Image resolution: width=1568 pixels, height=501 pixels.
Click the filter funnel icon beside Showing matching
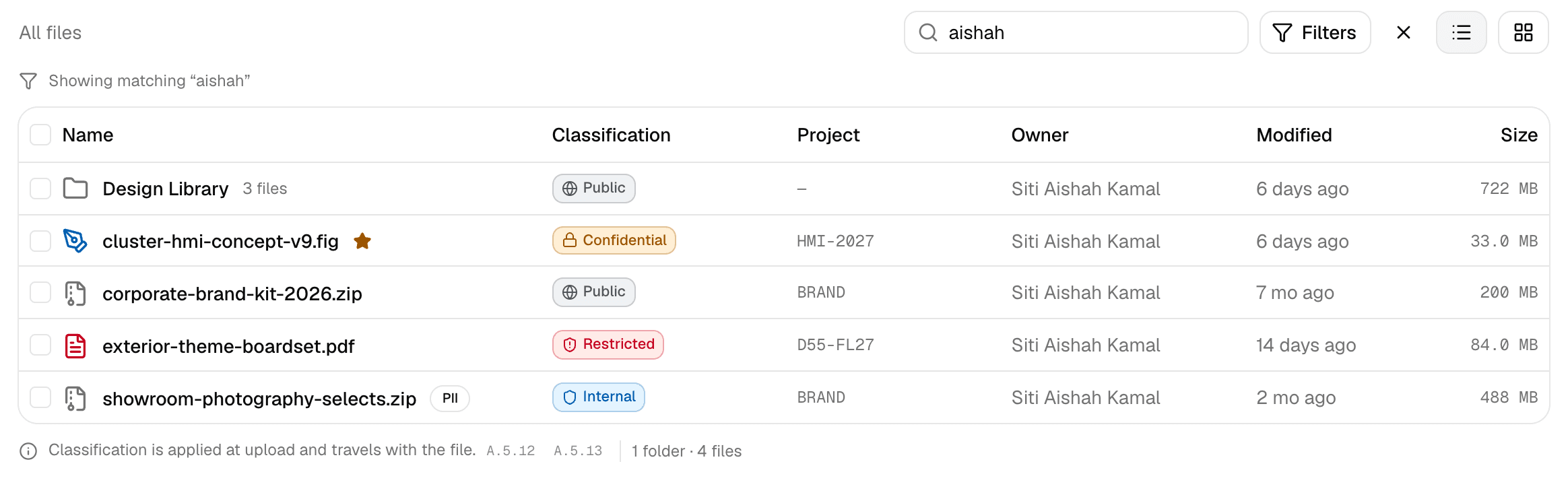pyautogui.click(x=28, y=81)
